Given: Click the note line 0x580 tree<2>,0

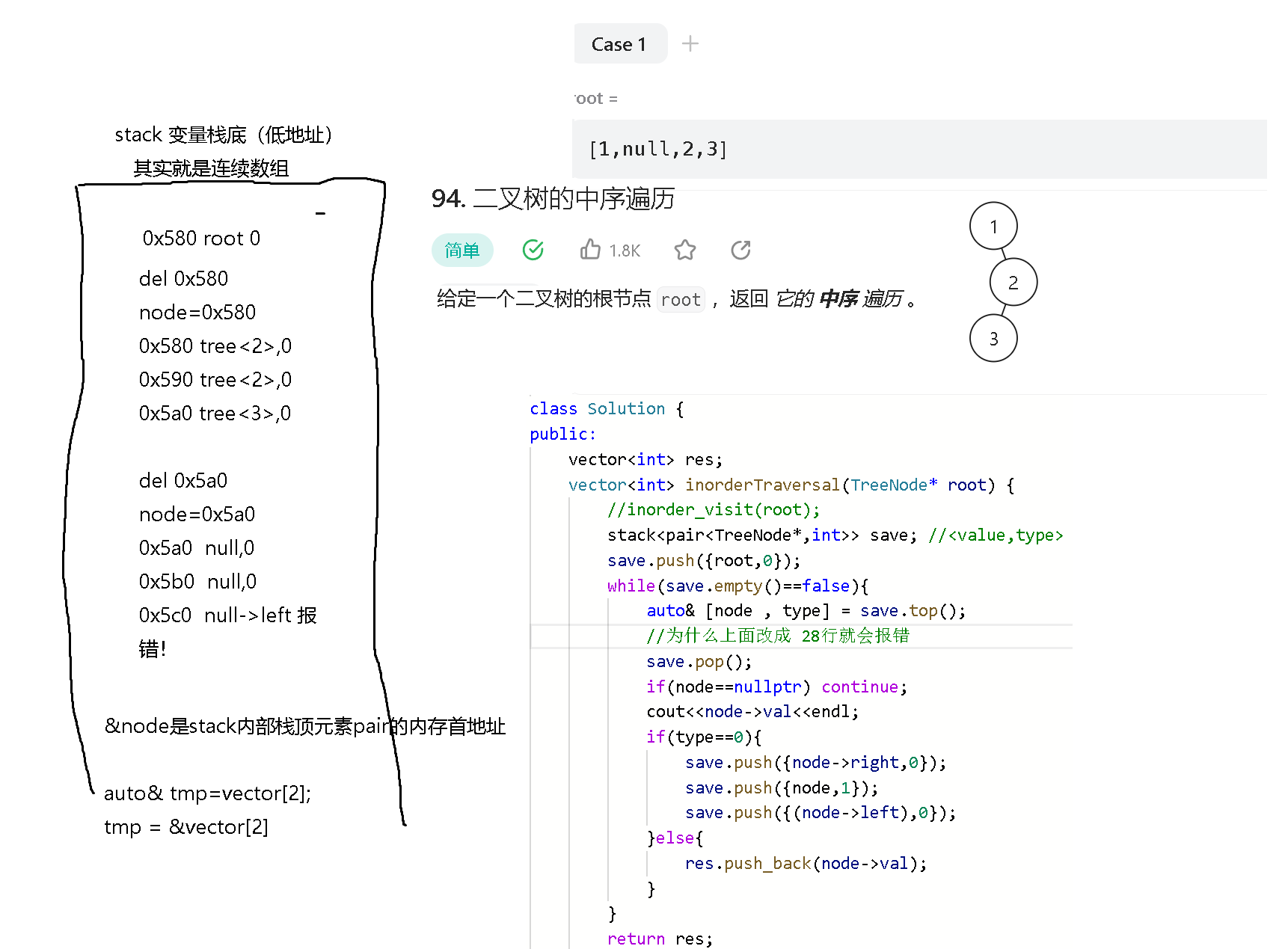Looking at the screenshot, I should 215,346.
